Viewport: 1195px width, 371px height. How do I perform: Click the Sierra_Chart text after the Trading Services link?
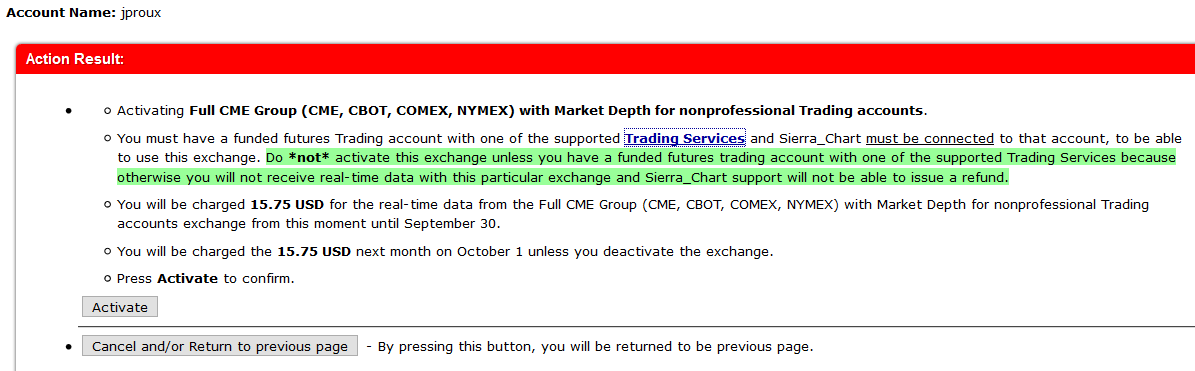[x=811, y=139]
